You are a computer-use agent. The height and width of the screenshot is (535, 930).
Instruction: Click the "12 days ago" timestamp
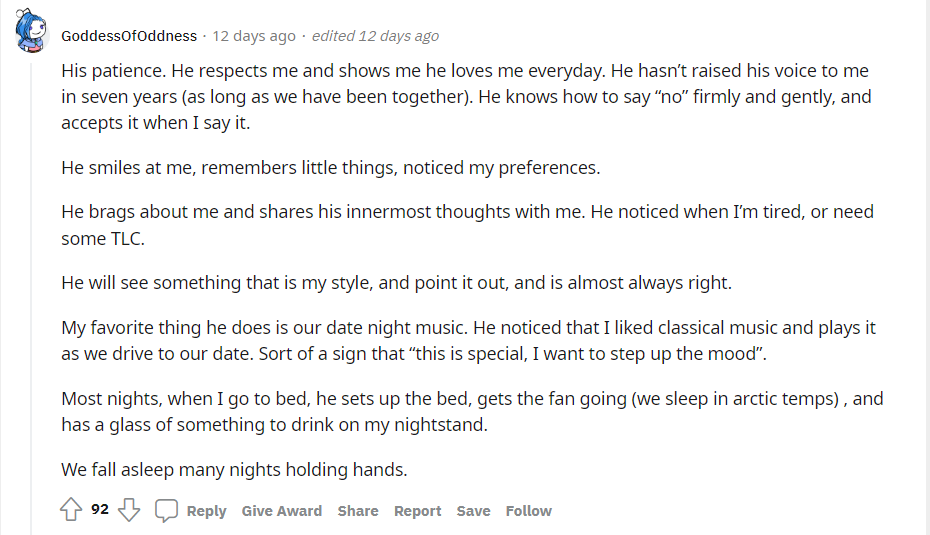coord(254,36)
